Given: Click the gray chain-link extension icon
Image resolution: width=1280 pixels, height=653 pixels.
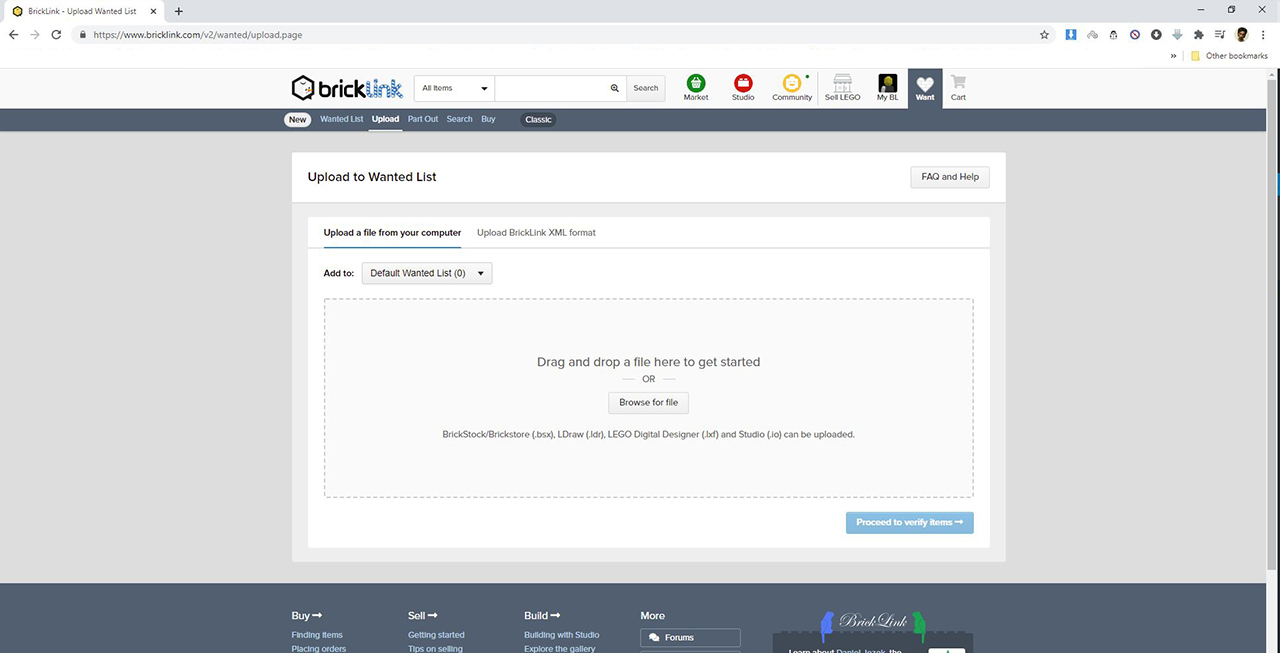Looking at the screenshot, I should (1092, 34).
